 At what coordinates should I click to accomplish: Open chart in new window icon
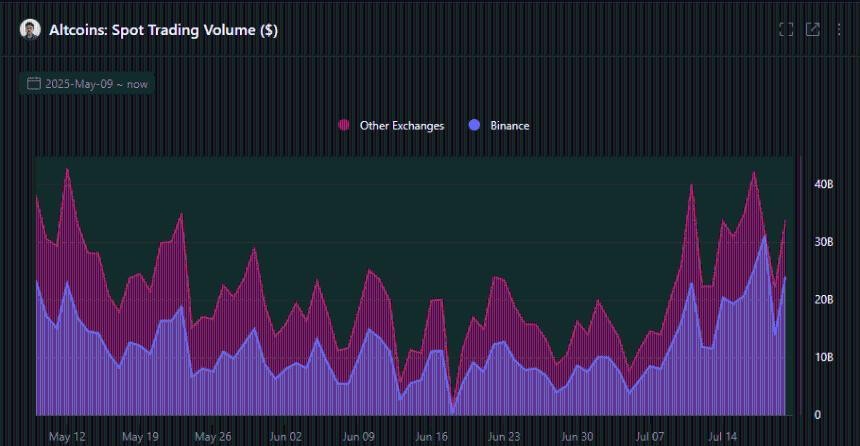click(x=813, y=30)
